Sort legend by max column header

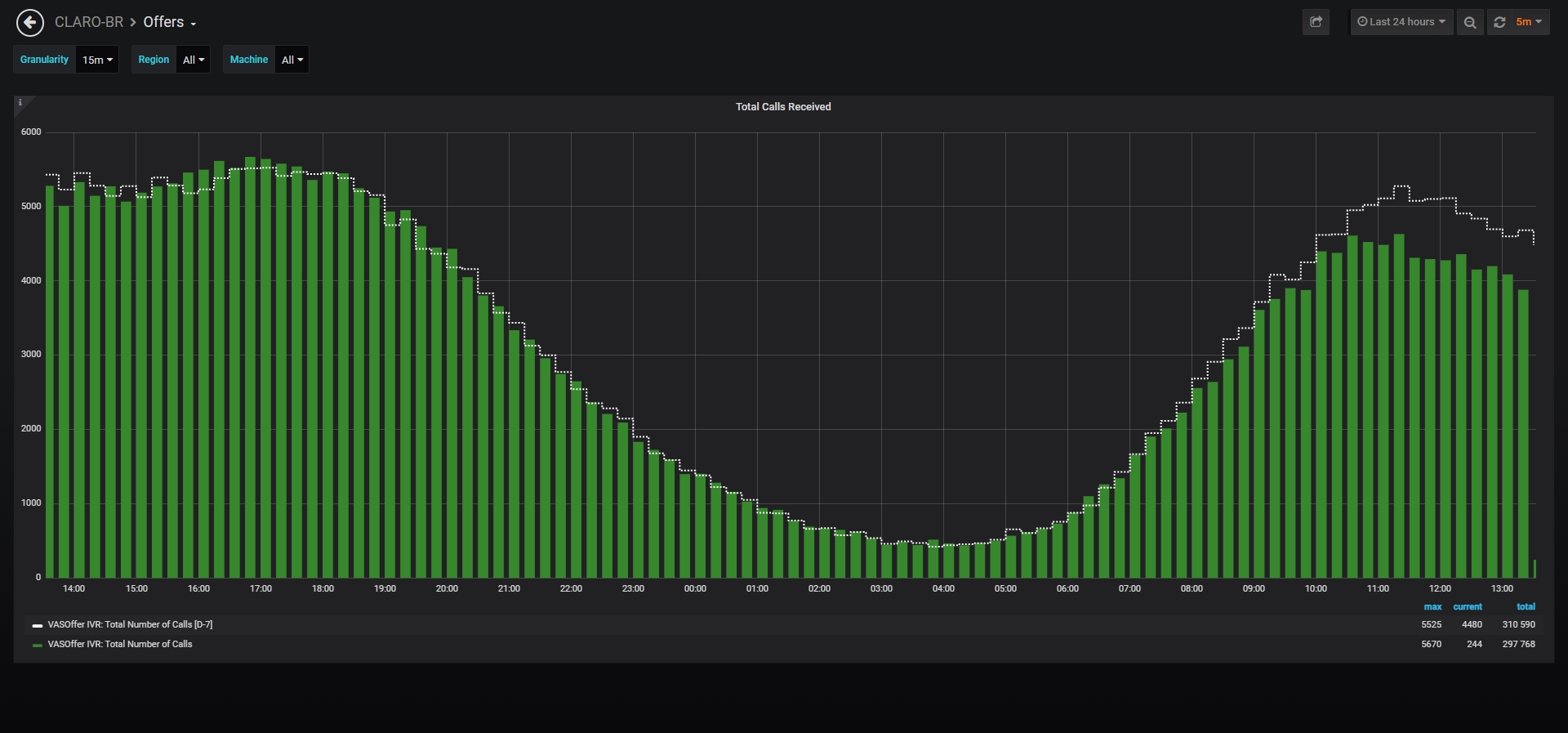pos(1432,607)
